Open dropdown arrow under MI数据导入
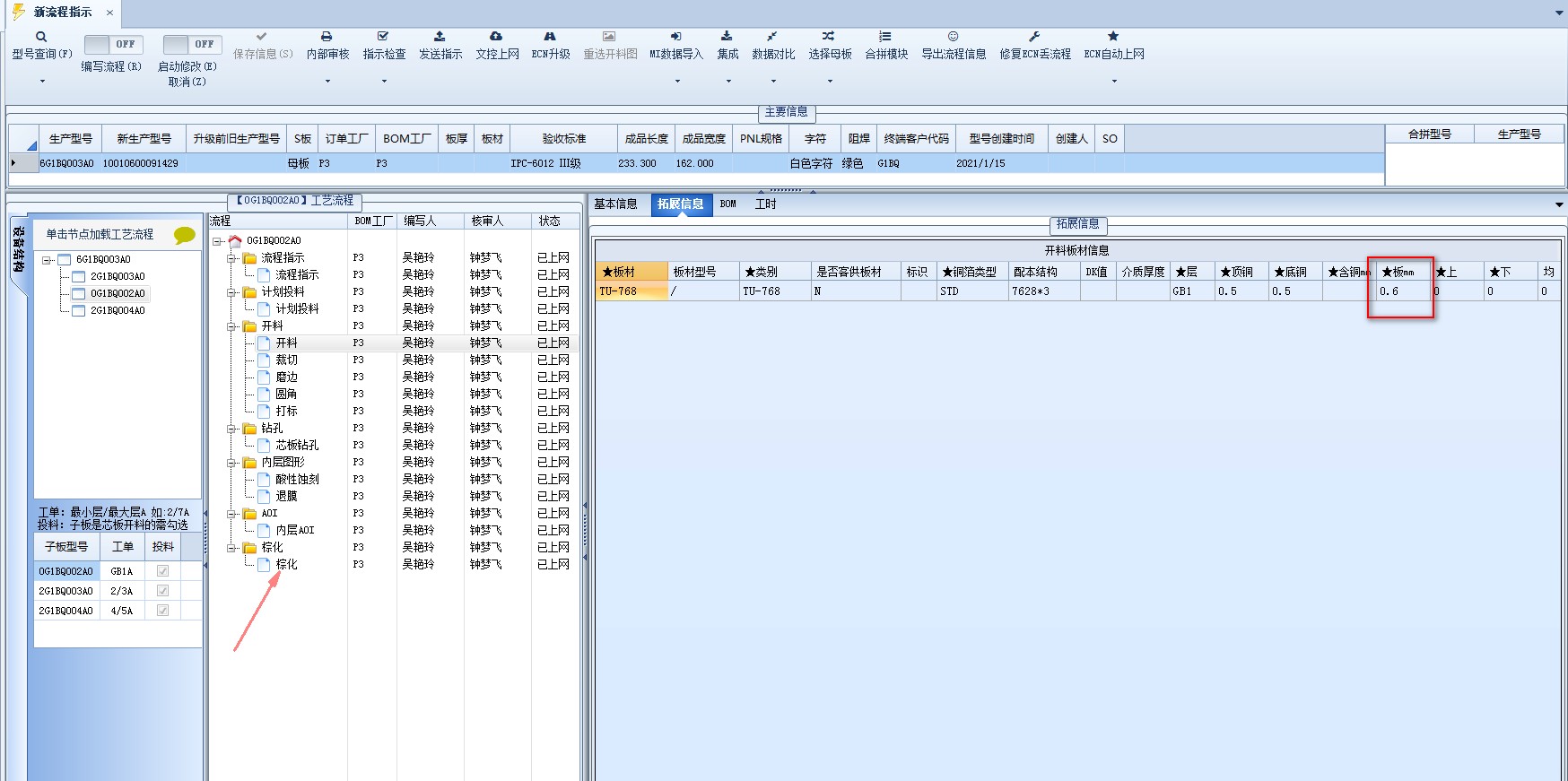1568x781 pixels. pos(677,82)
